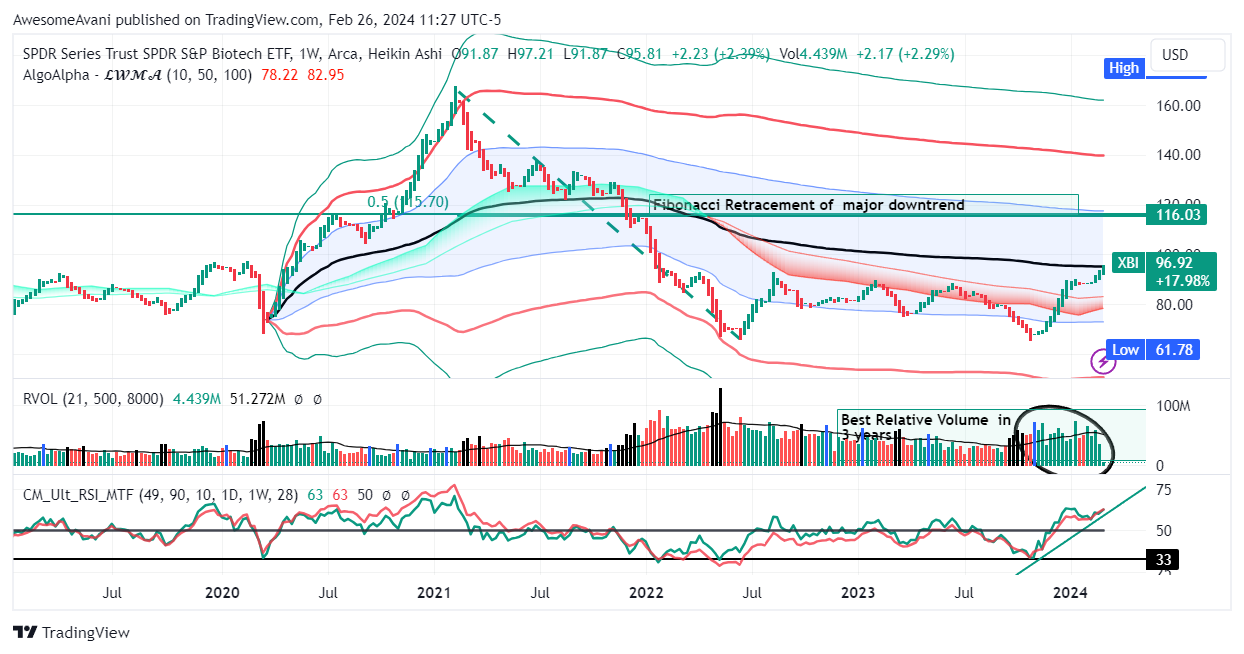Click the Best Relative Volume annotation text
Image resolution: width=1244 pixels, height=654 pixels.
[x=925, y=427]
